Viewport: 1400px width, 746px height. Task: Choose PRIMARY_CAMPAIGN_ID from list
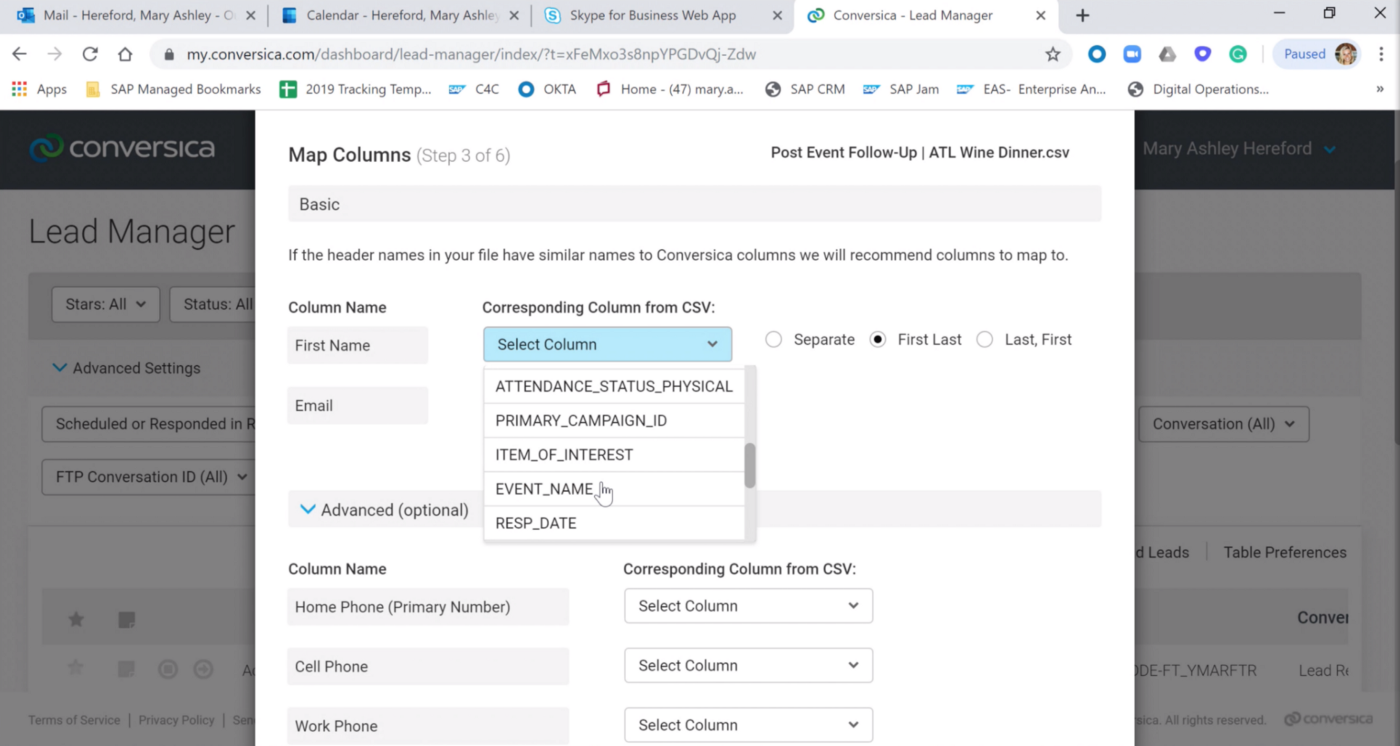click(x=614, y=421)
